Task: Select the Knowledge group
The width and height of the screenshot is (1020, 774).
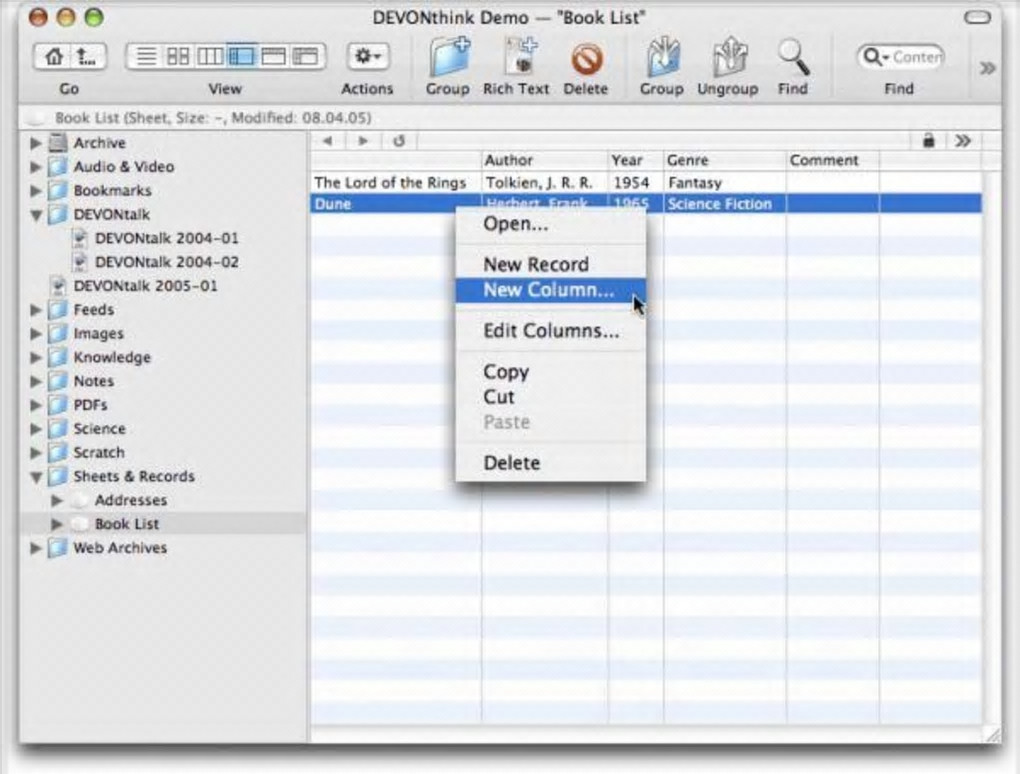Action: 112,357
